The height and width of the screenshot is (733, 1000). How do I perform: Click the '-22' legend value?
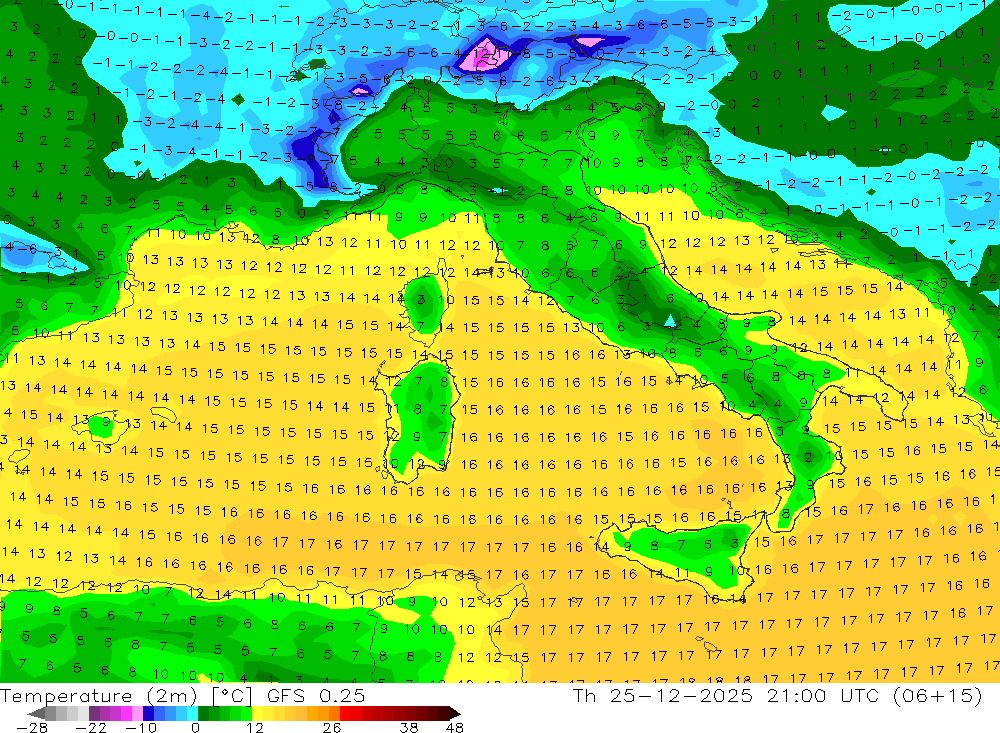click(x=91, y=727)
